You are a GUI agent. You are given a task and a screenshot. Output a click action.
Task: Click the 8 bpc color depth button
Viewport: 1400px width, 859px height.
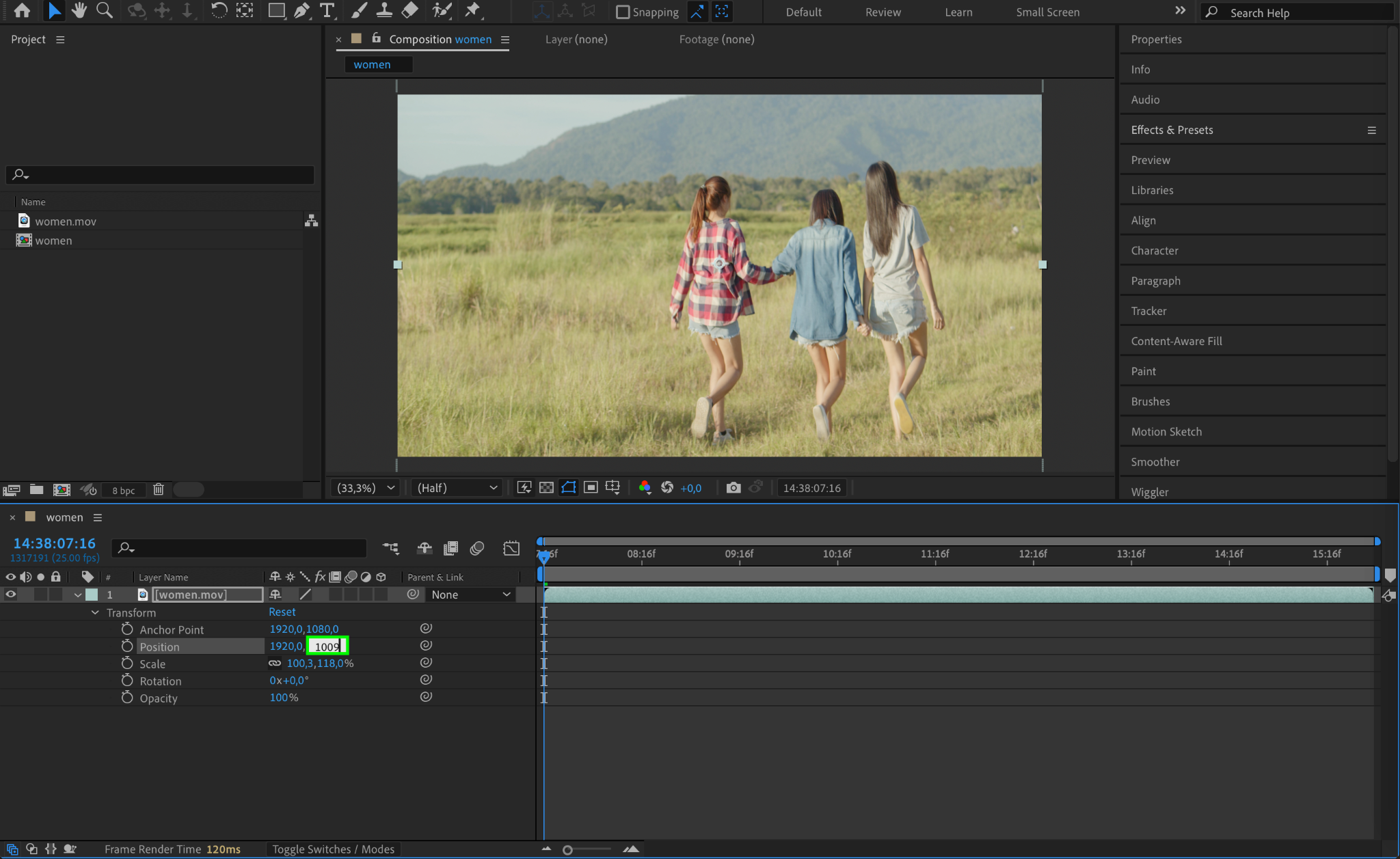(123, 490)
